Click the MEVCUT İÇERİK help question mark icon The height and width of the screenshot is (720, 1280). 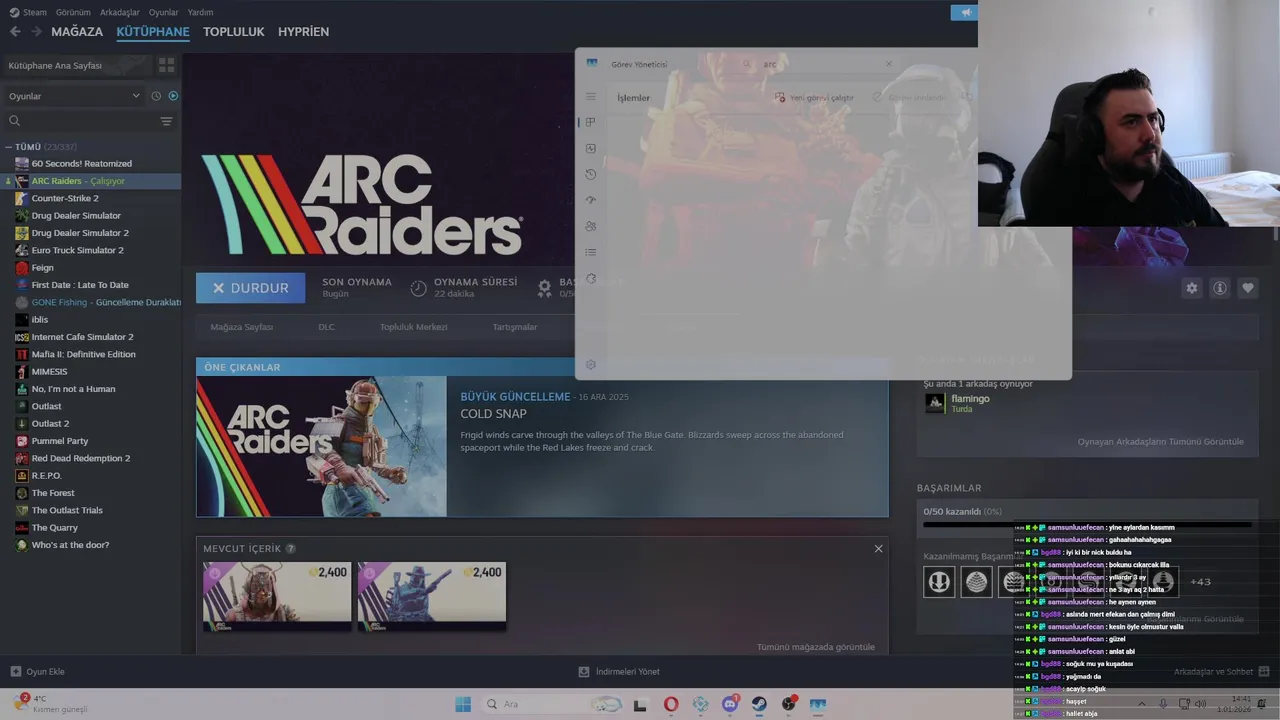291,549
